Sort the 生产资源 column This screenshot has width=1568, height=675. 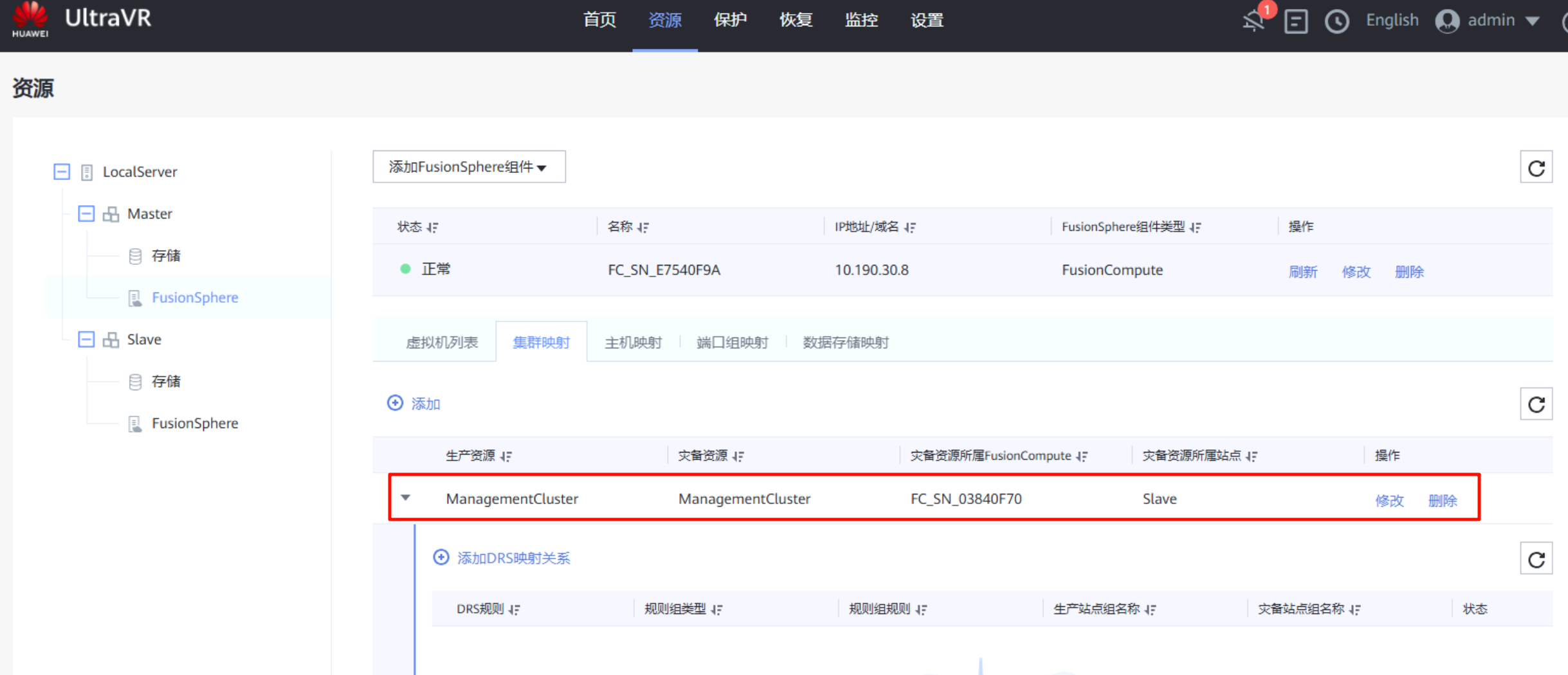[x=506, y=456]
